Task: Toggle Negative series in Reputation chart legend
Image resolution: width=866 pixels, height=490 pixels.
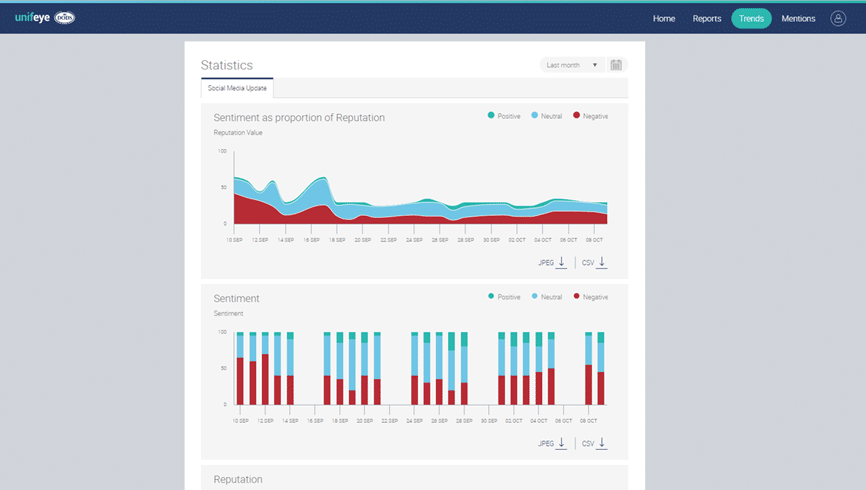Action: coord(590,116)
